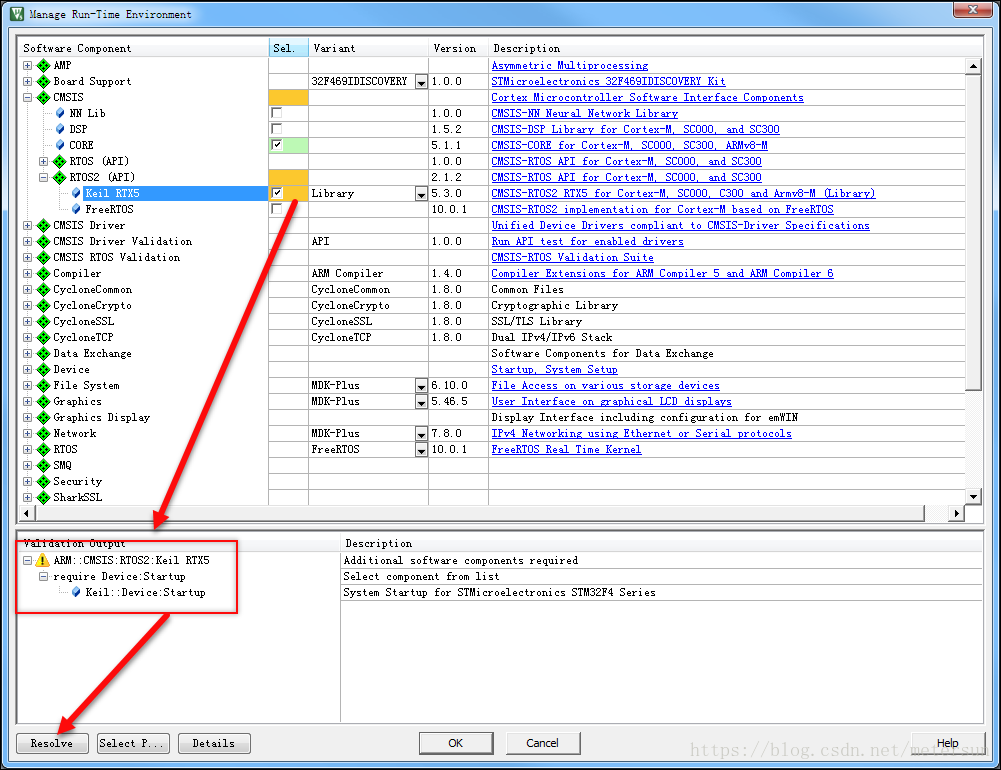Uncheck the CORE component checkbox

[x=276, y=145]
